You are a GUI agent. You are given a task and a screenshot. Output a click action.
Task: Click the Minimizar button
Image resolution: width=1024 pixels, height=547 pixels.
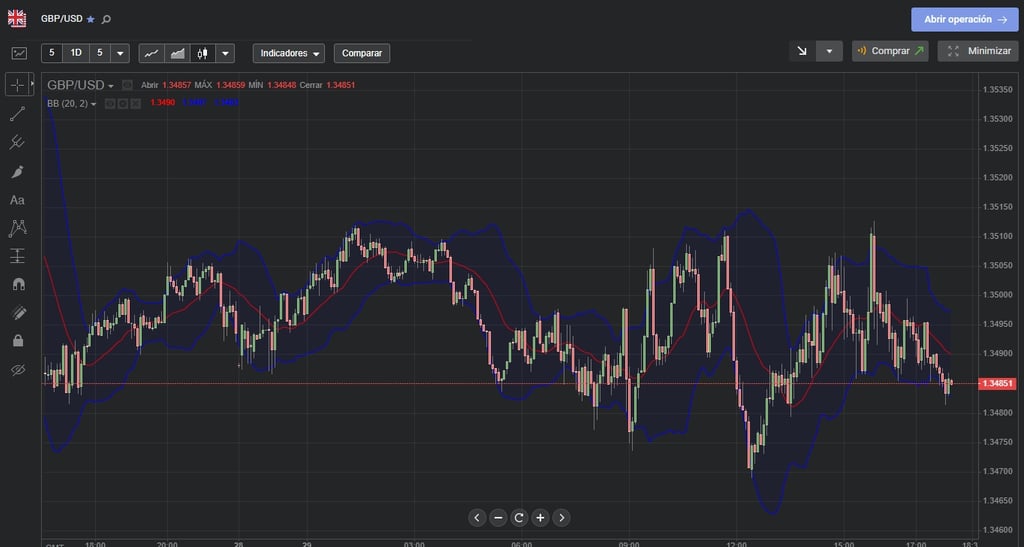point(978,51)
